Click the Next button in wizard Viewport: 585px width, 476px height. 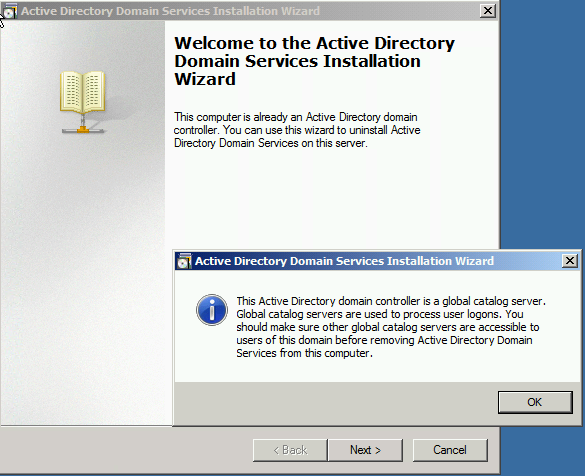(365, 450)
